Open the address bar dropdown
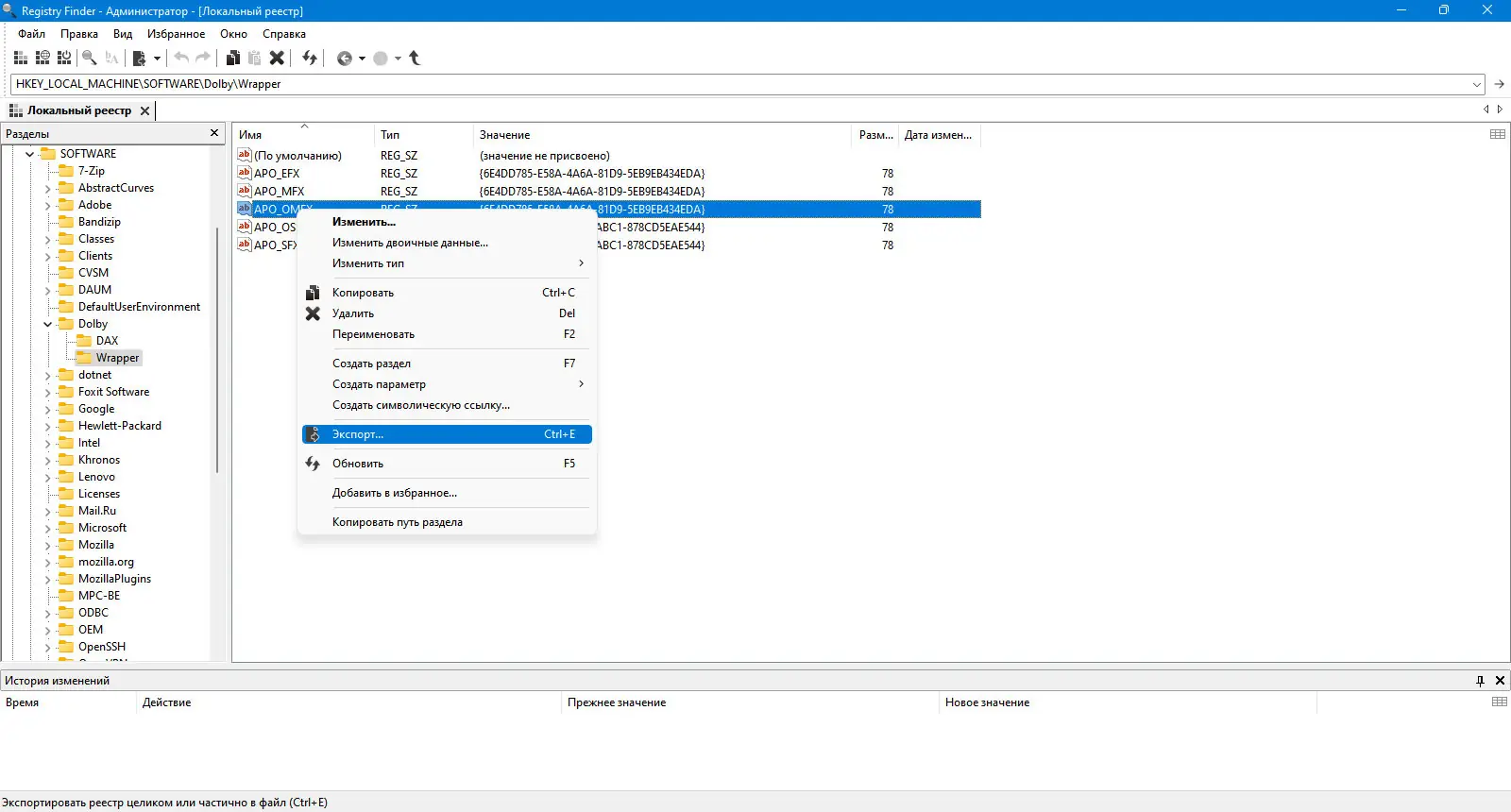1511x812 pixels. click(x=1477, y=84)
